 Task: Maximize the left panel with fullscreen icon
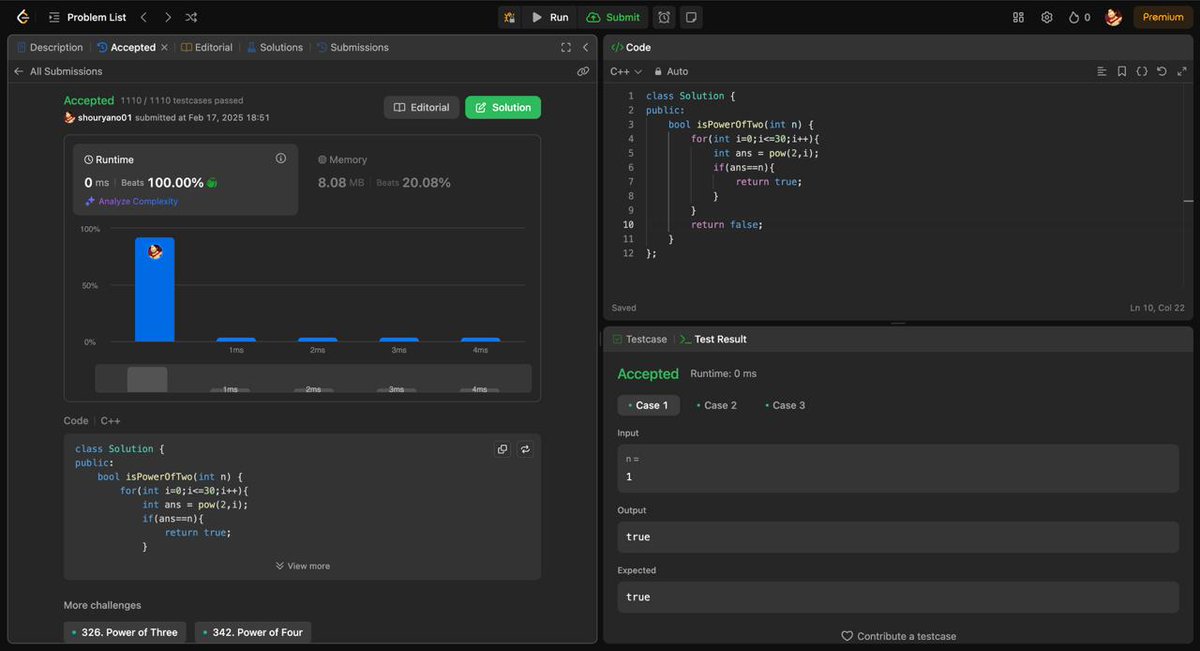click(566, 47)
